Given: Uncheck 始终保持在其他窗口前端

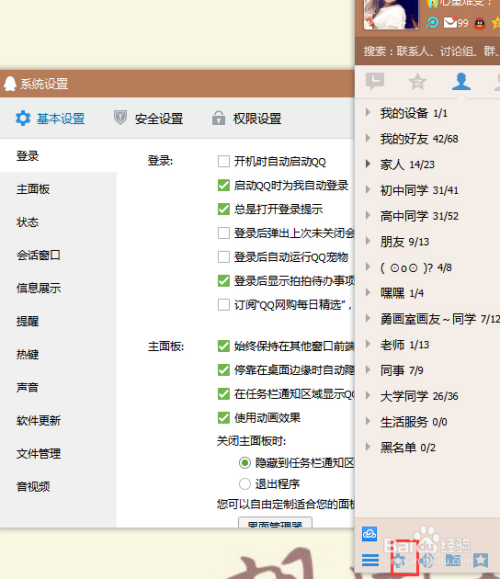Looking at the screenshot, I should [223, 346].
